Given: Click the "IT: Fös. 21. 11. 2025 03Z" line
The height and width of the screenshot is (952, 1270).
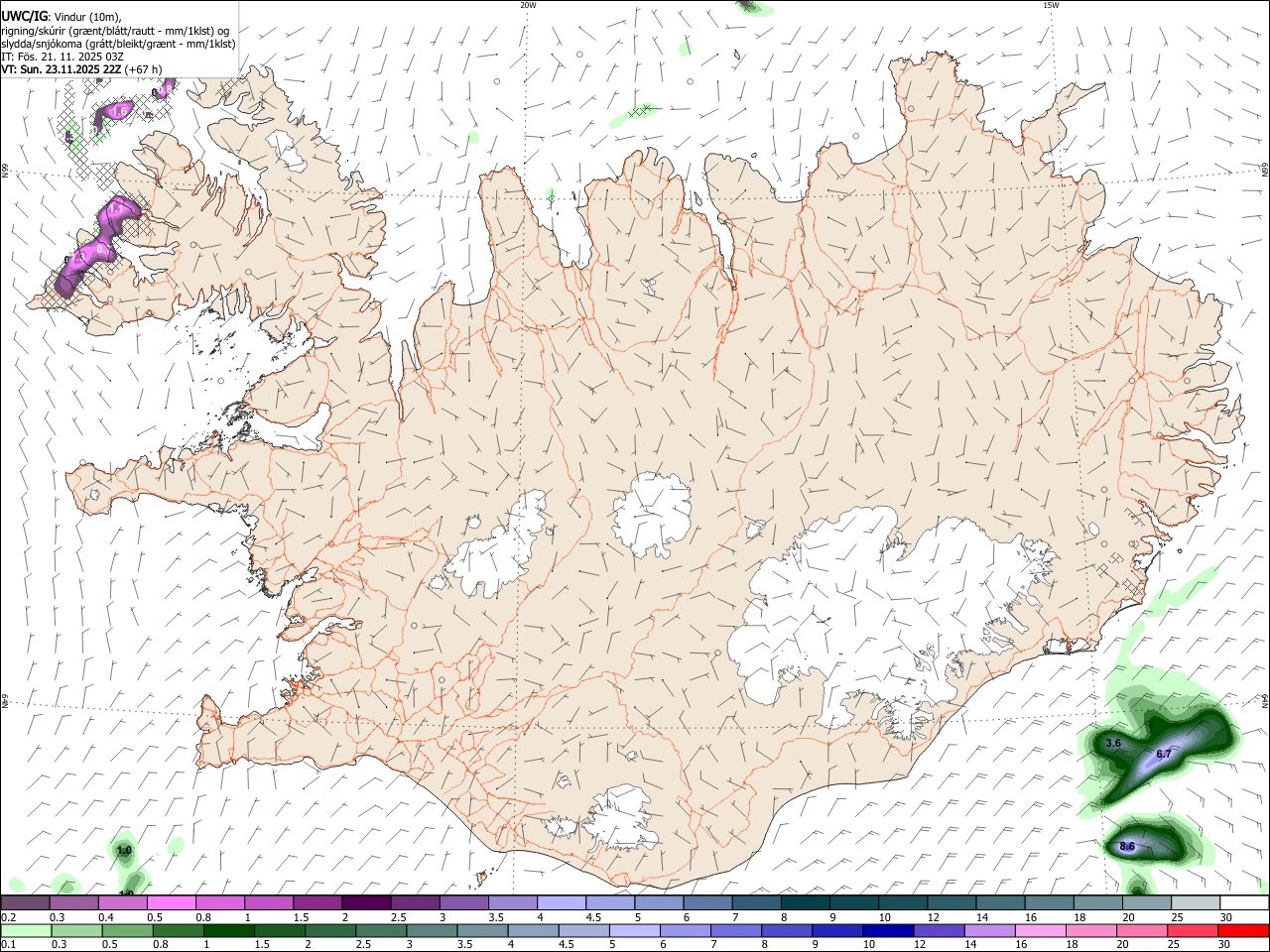Looking at the screenshot, I should tap(63, 57).
